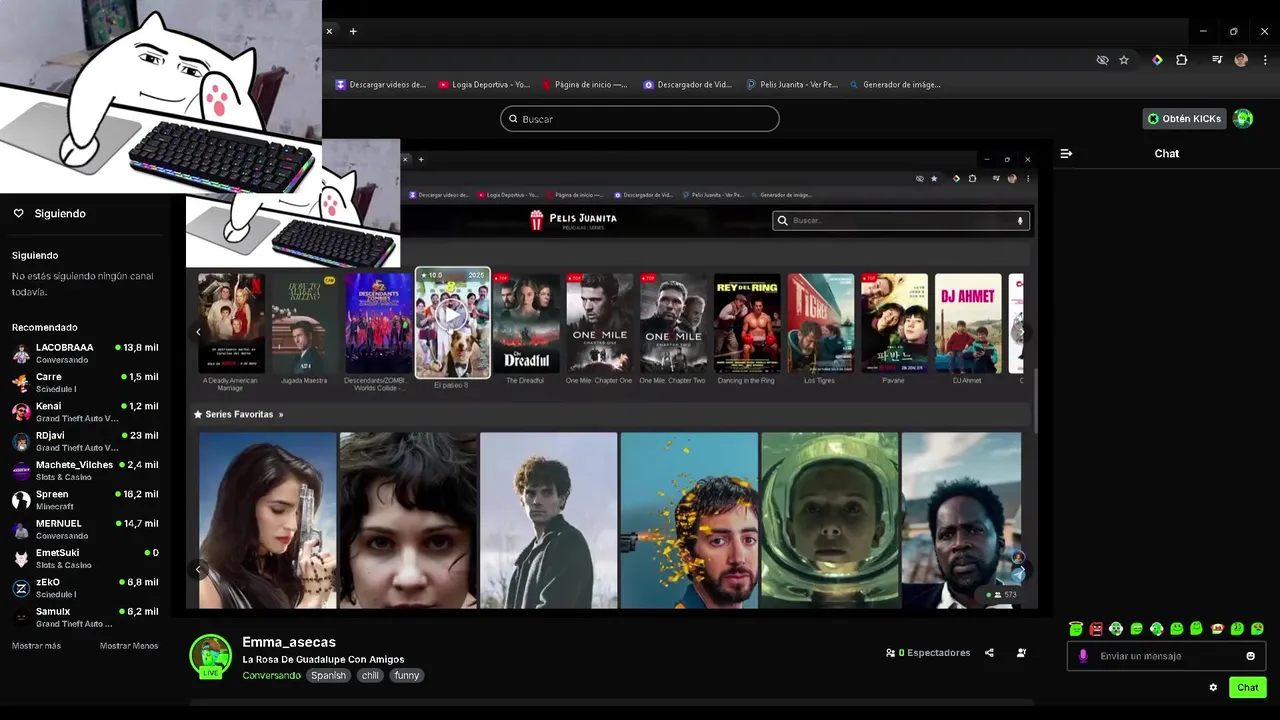Click the Obtén KICKs button
Screen dimensions: 1280x720
tap(1185, 118)
